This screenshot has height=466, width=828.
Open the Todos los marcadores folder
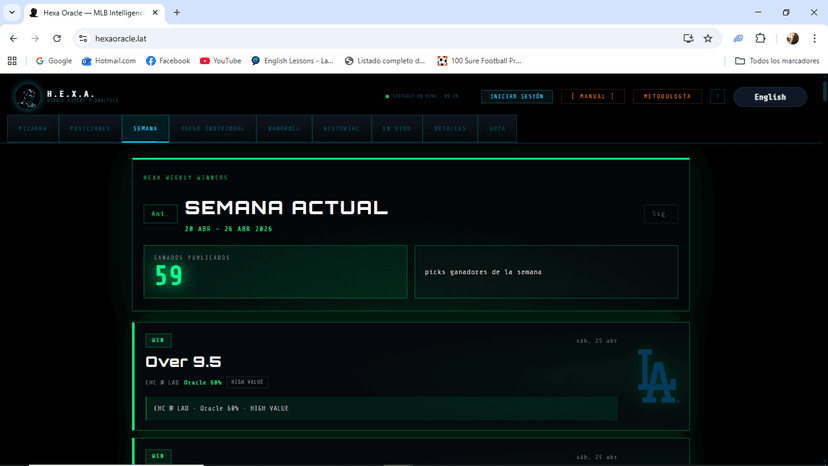pyautogui.click(x=777, y=61)
